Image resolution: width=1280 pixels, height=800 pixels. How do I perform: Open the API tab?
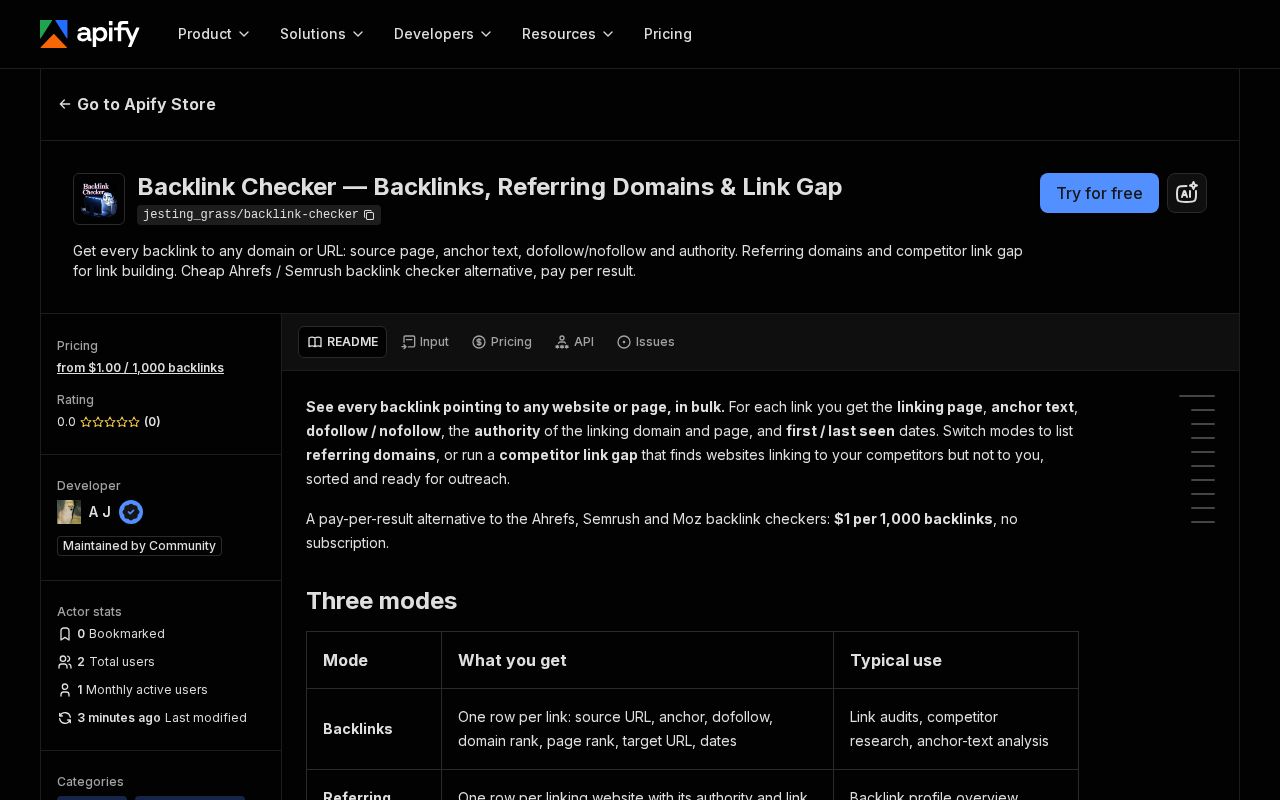tap(574, 342)
